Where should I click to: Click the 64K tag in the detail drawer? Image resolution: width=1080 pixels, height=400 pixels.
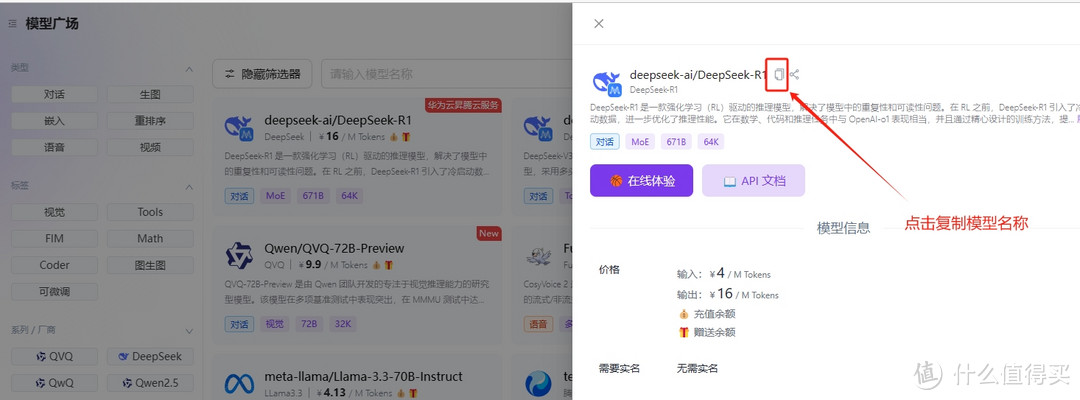[711, 142]
